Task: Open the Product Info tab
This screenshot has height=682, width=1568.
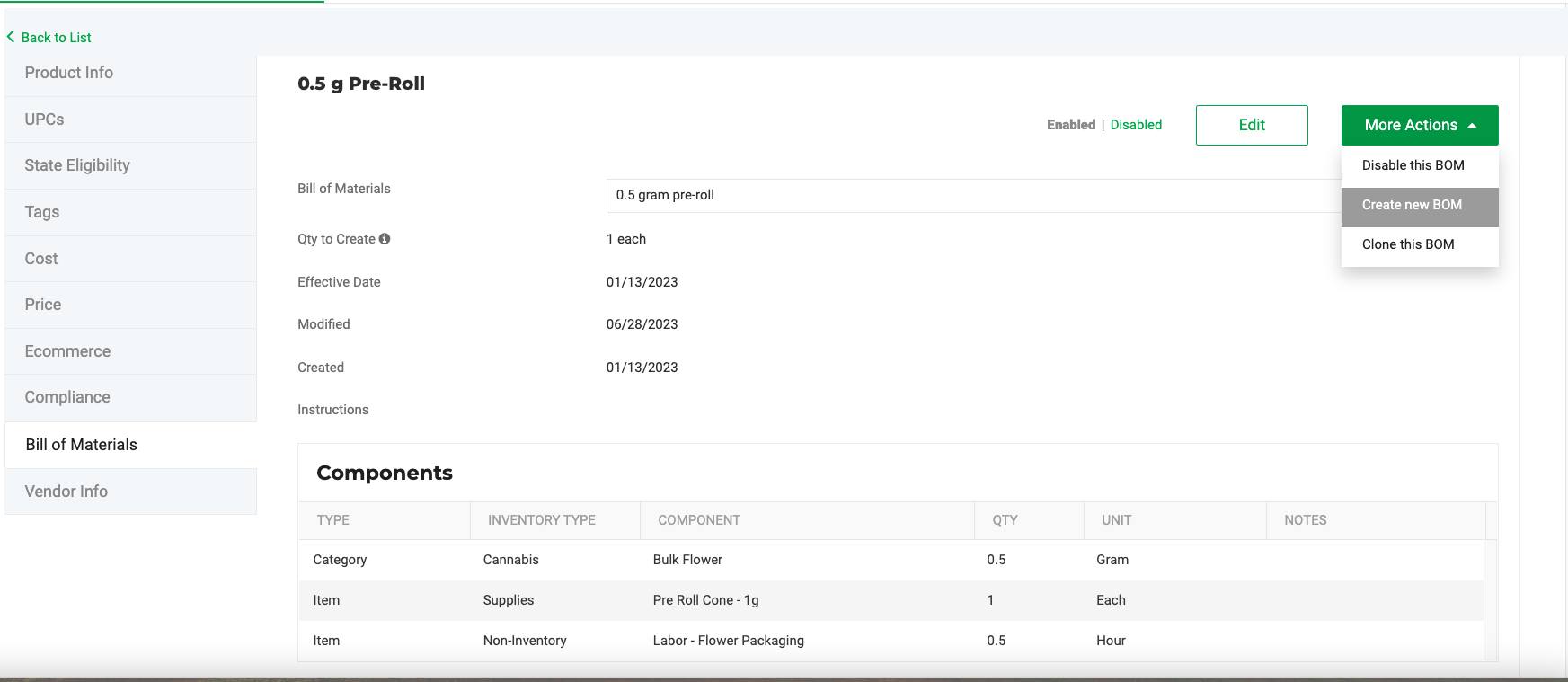Action: [x=131, y=73]
